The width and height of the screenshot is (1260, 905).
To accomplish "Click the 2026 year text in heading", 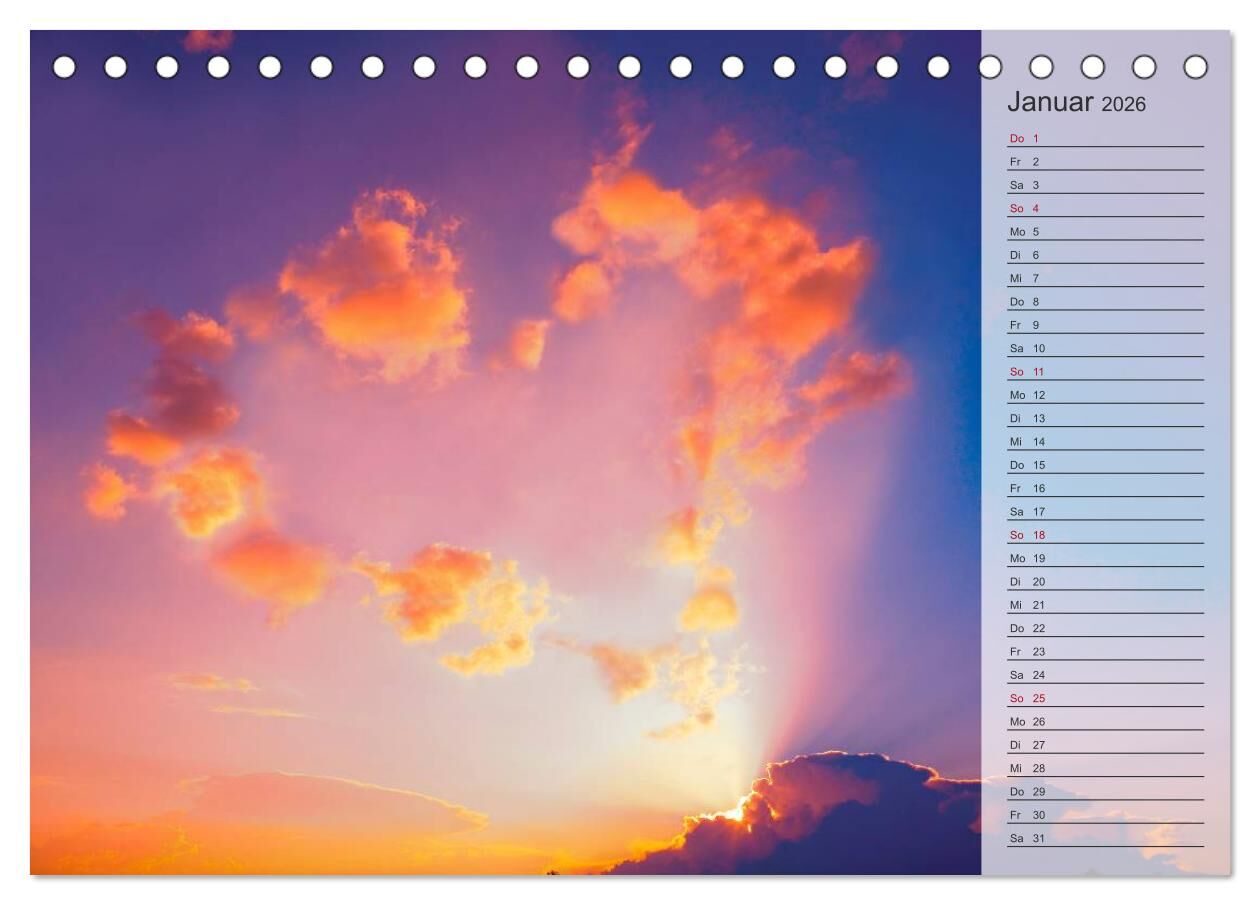I will [1123, 105].
